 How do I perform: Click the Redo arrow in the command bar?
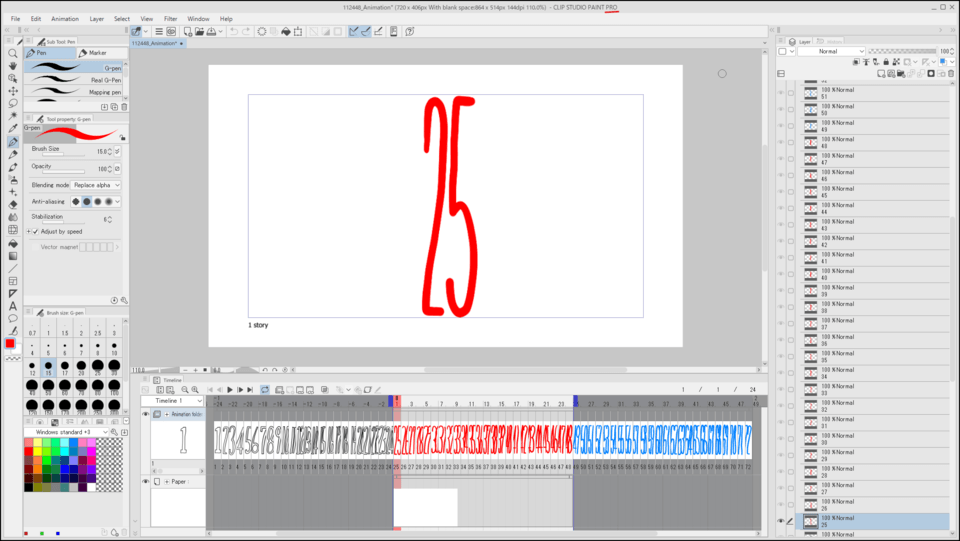[x=246, y=31]
